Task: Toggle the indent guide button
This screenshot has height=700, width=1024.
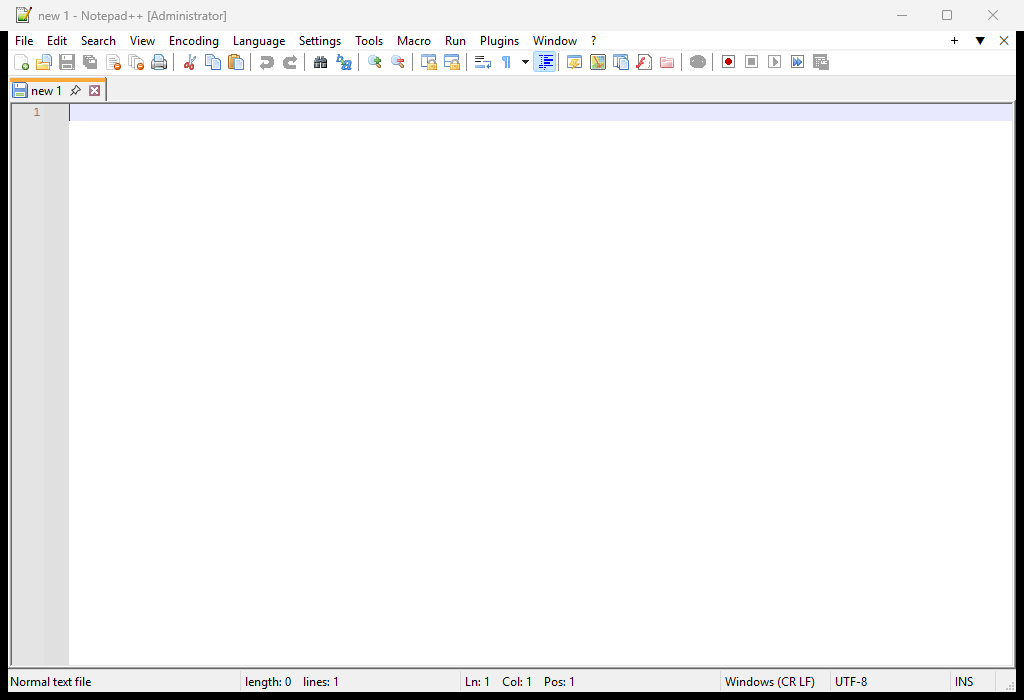Action: (545, 62)
